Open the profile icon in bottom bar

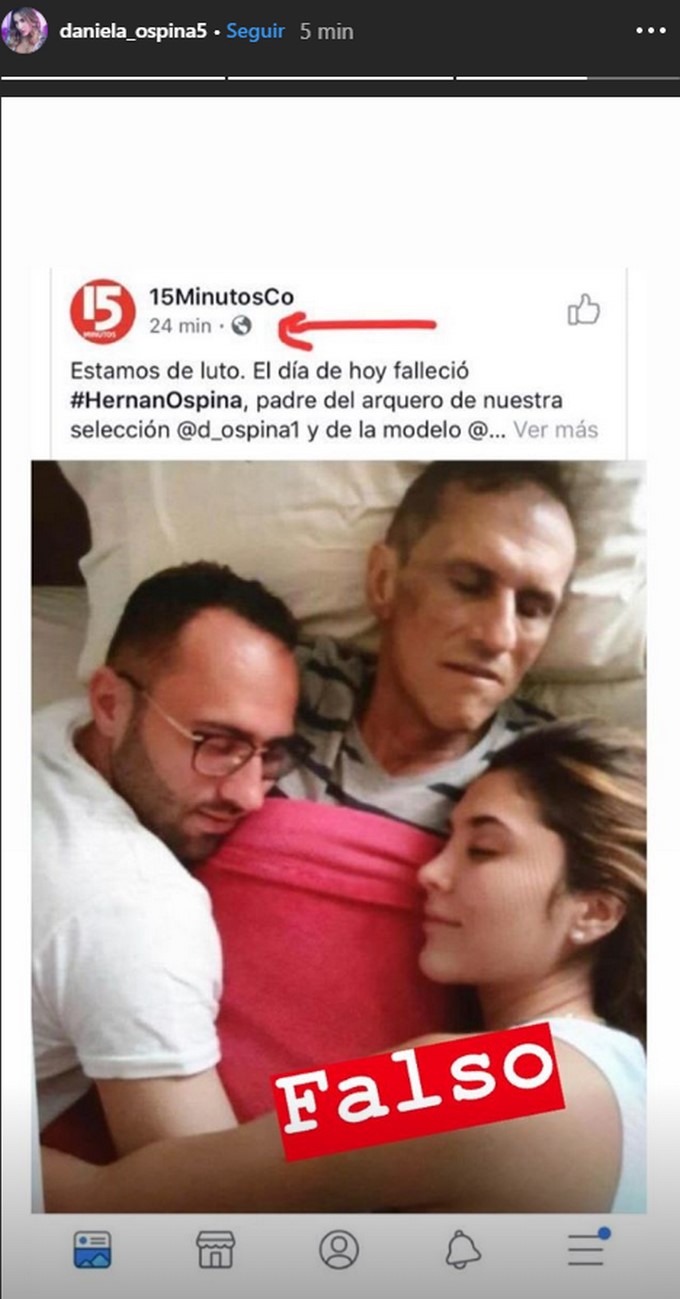click(x=339, y=1250)
